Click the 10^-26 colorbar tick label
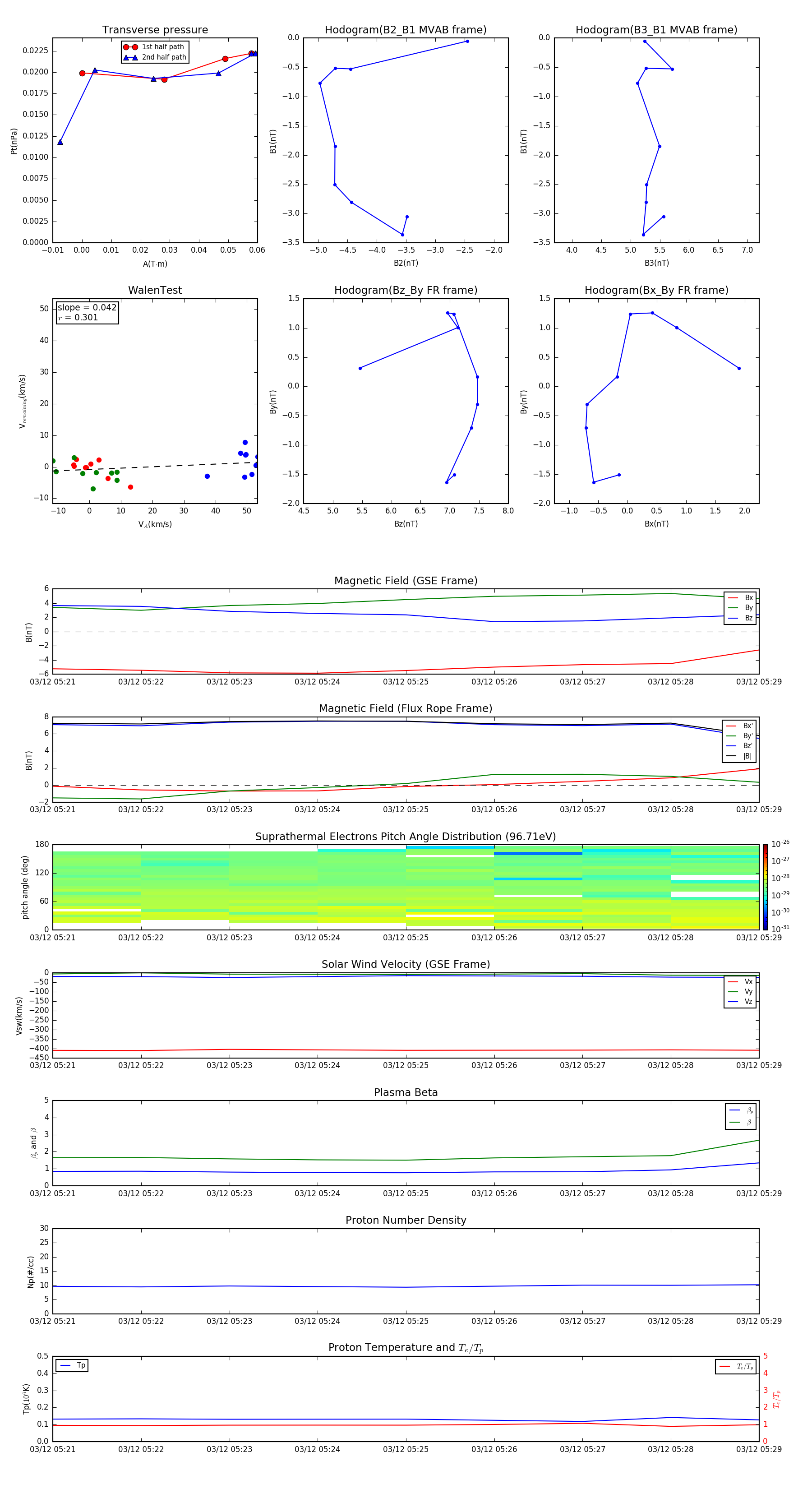This screenshot has width=812, height=1489. click(x=780, y=844)
